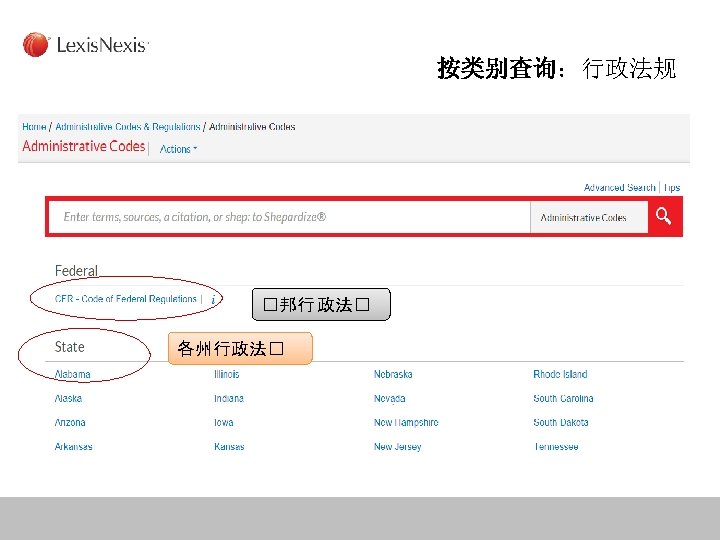Select Nebraska state link

(x=393, y=374)
